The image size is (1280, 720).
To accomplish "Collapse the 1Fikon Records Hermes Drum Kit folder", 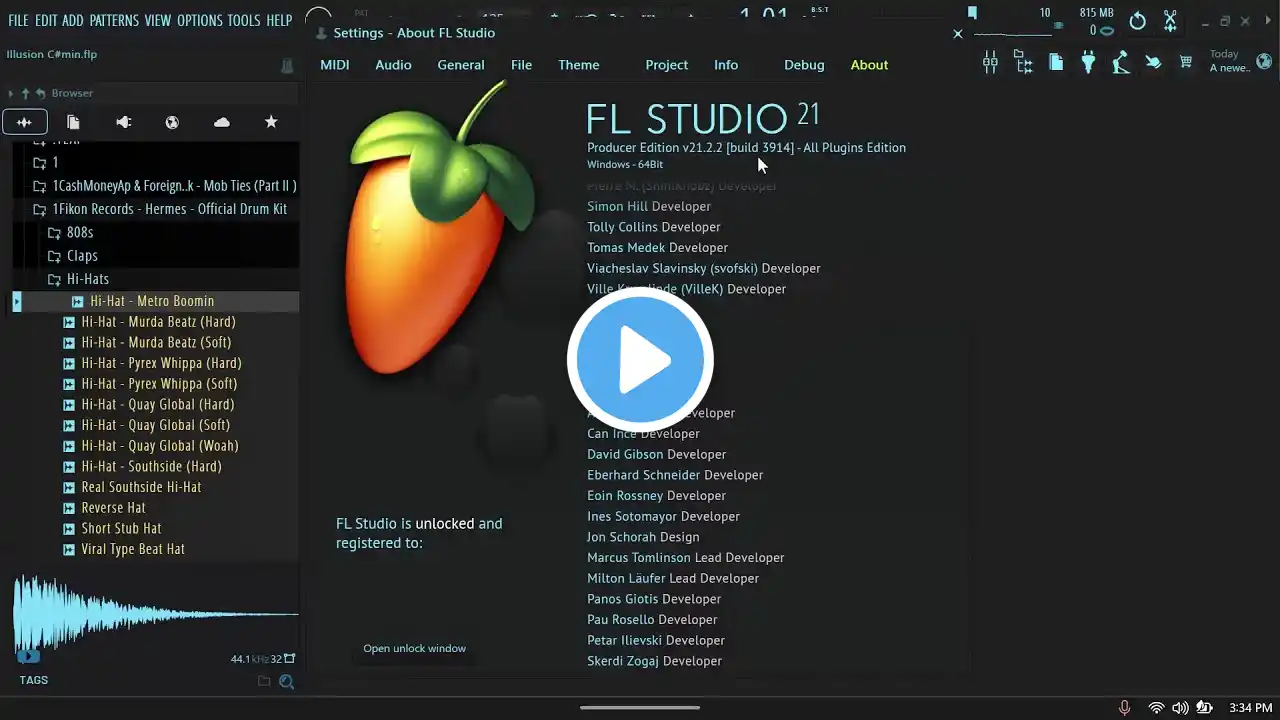I will (160, 209).
